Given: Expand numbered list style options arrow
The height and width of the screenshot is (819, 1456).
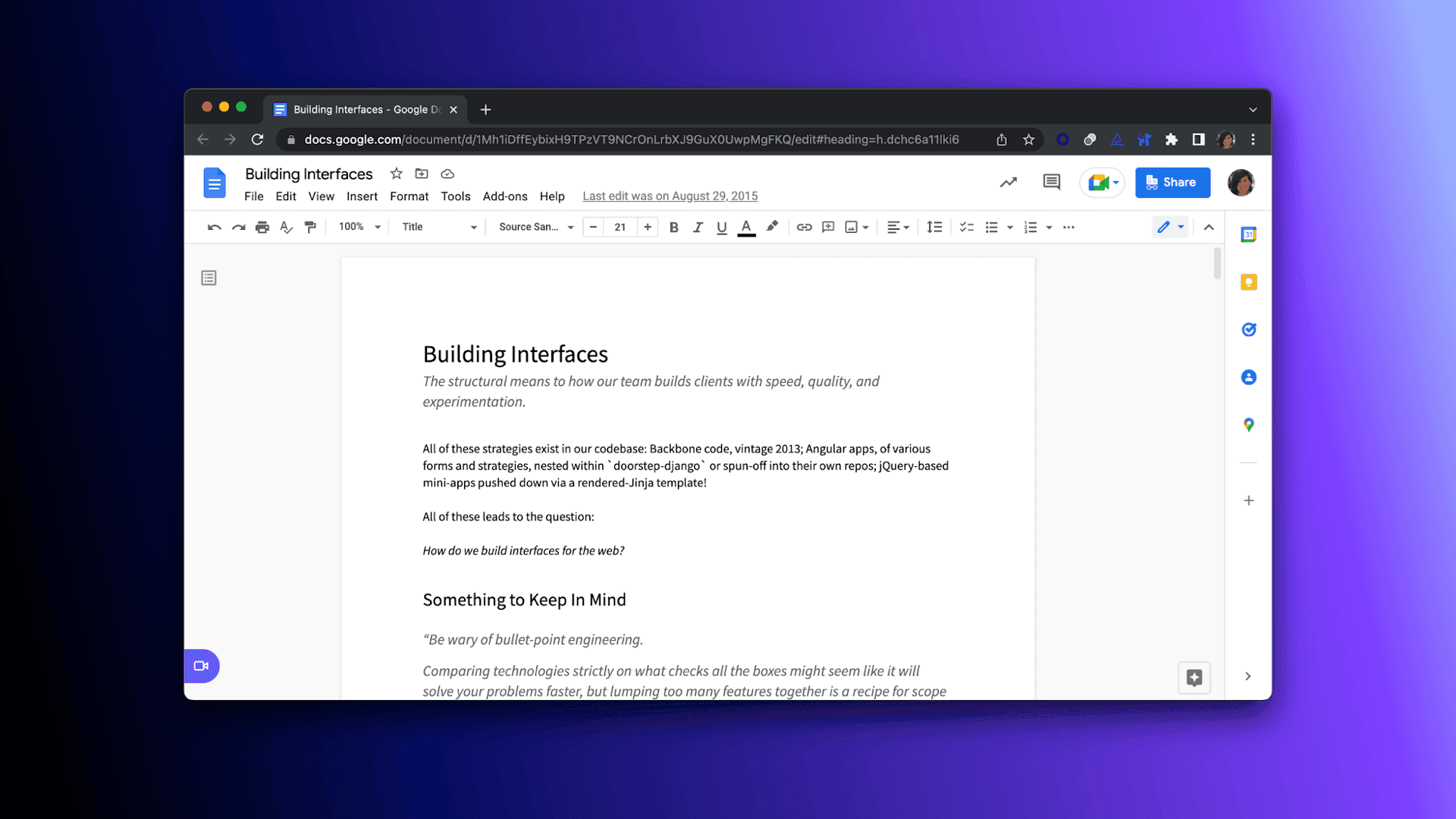Looking at the screenshot, I should point(1049,227).
